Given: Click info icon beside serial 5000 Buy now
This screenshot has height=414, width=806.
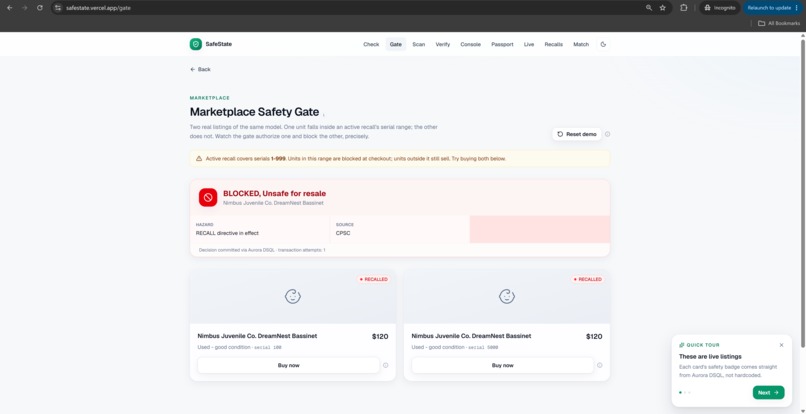Looking at the screenshot, I should (x=599, y=365).
